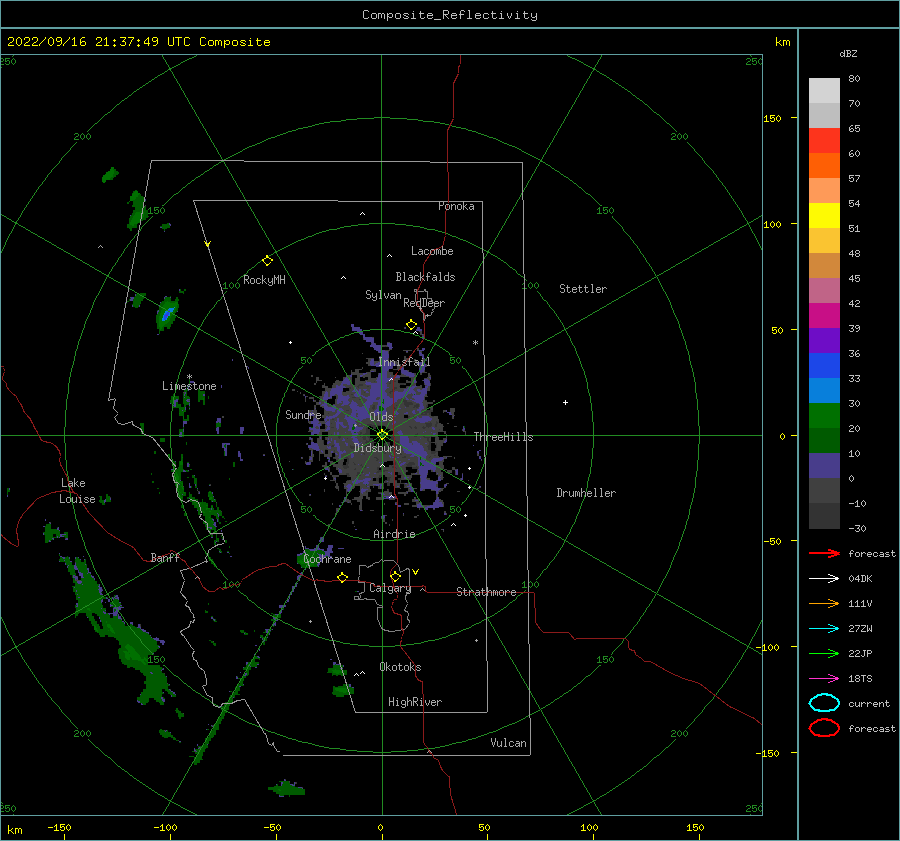The image size is (900, 841).
Task: Select the red 65-60 dBZ swatch
Action: (824, 141)
